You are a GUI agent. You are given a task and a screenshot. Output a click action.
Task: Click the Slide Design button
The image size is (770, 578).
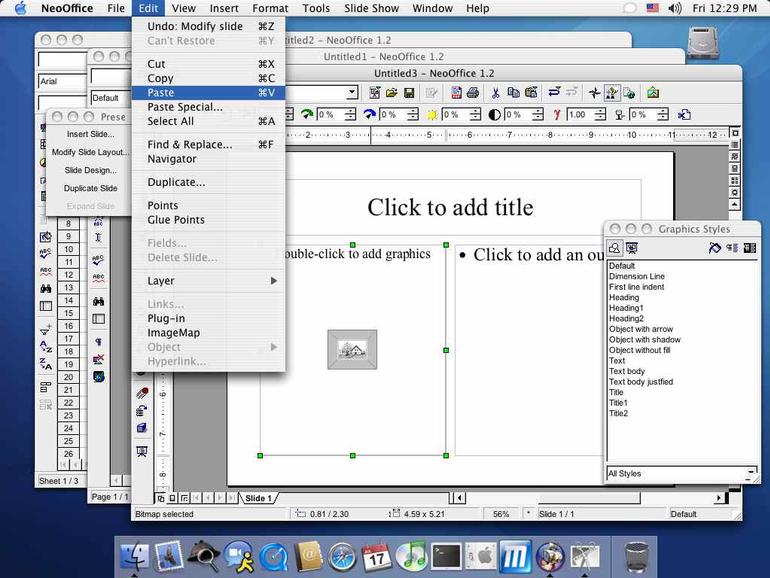click(x=90, y=170)
